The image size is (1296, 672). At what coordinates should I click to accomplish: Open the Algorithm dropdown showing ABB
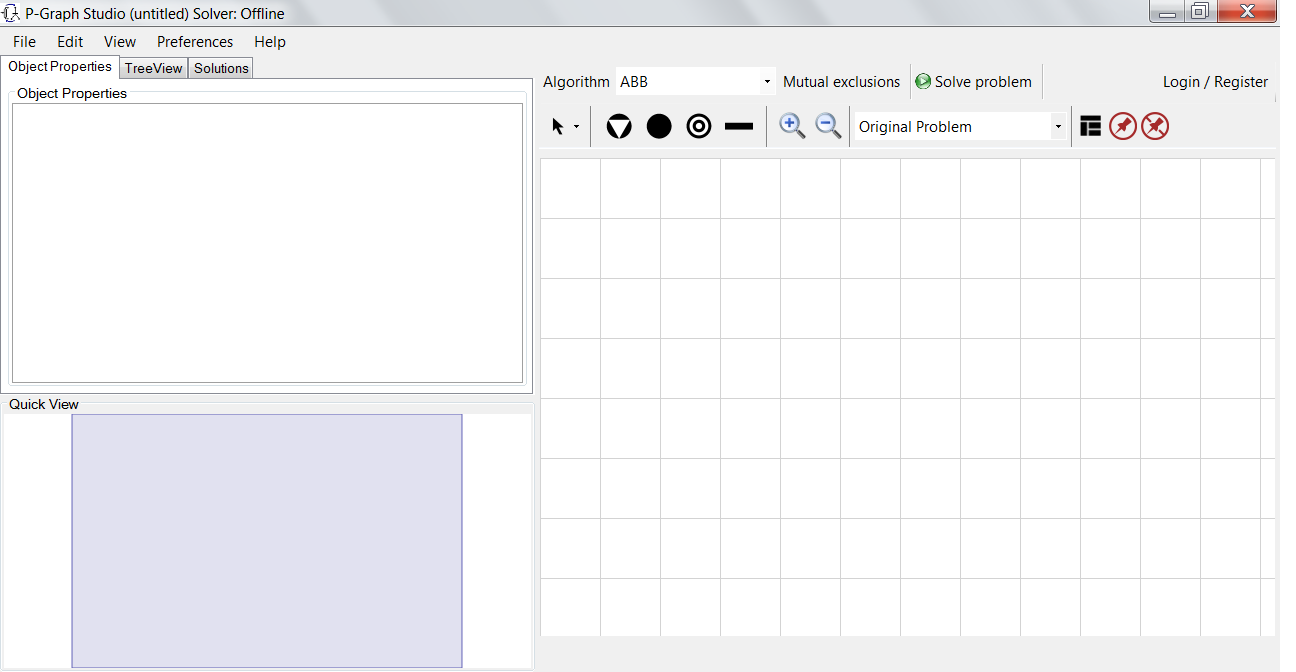766,81
